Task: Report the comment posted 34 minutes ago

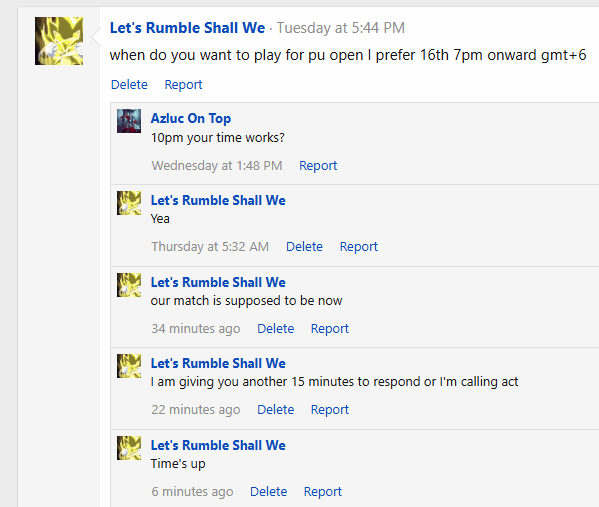Action: tap(330, 329)
